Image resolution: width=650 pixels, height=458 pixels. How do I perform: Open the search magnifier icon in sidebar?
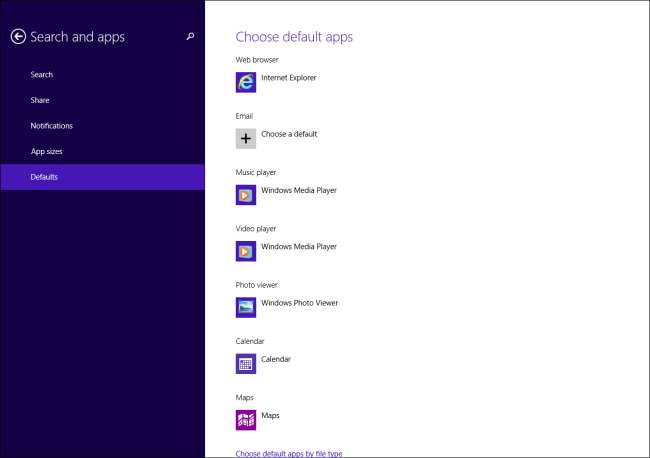pos(190,36)
